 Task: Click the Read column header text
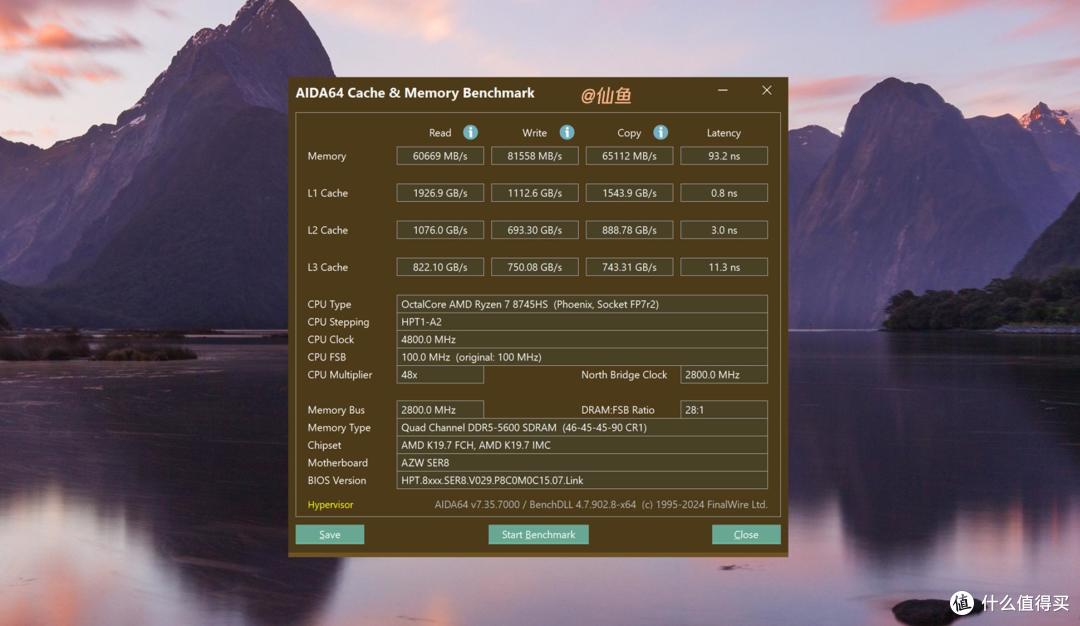pyautogui.click(x=440, y=133)
